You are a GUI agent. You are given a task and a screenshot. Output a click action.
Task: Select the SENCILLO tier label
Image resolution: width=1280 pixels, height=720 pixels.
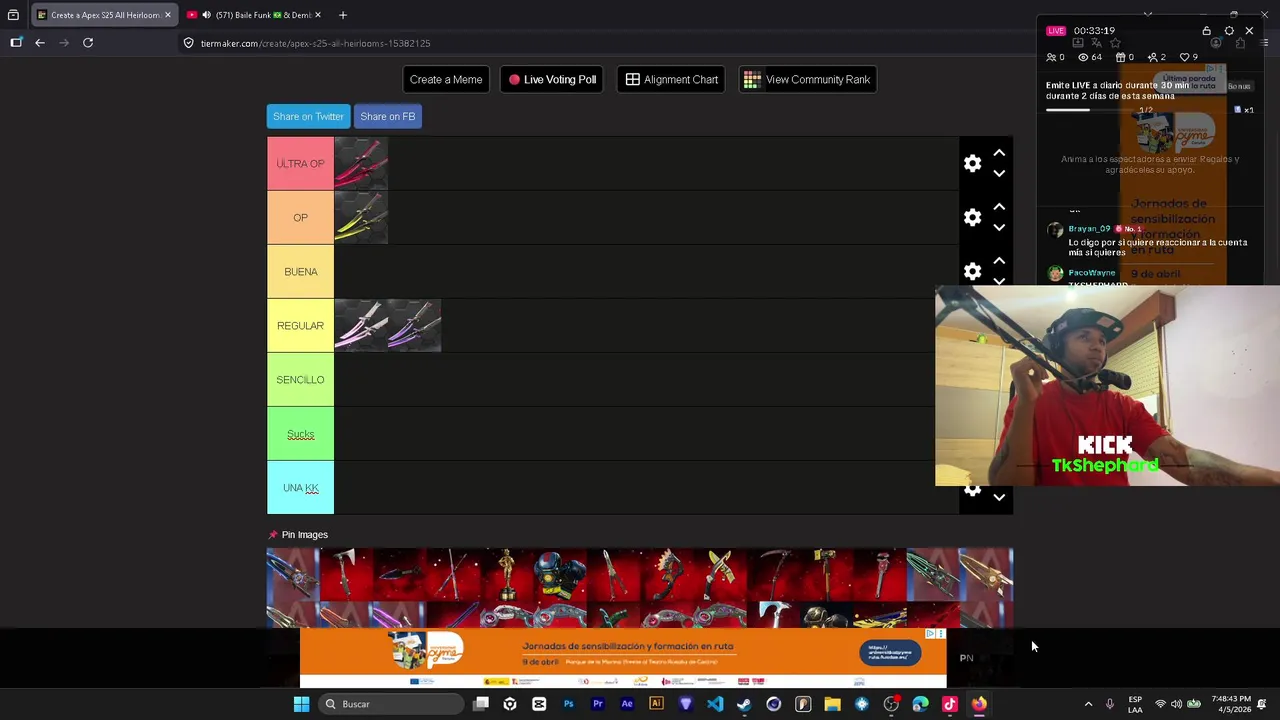click(300, 380)
